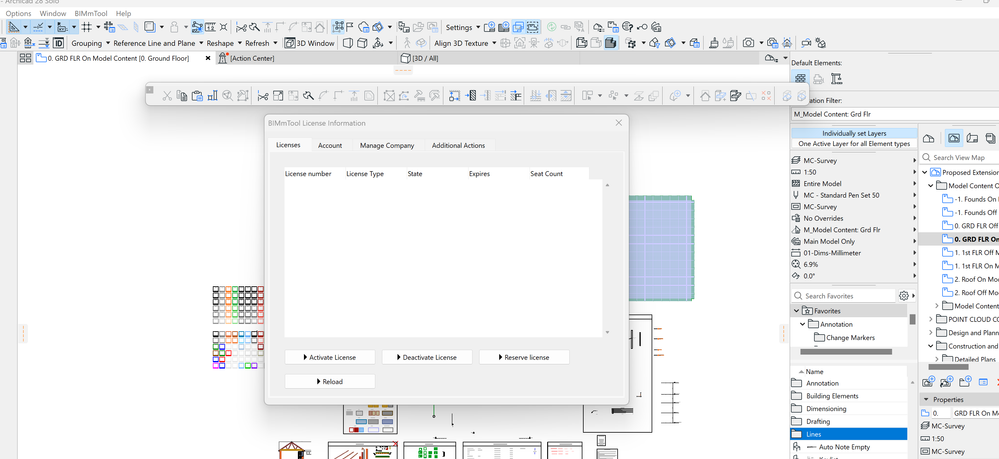Screen dimensions: 999x459
Task: Select the Dimensioning folder in list
Action: (x=826, y=409)
